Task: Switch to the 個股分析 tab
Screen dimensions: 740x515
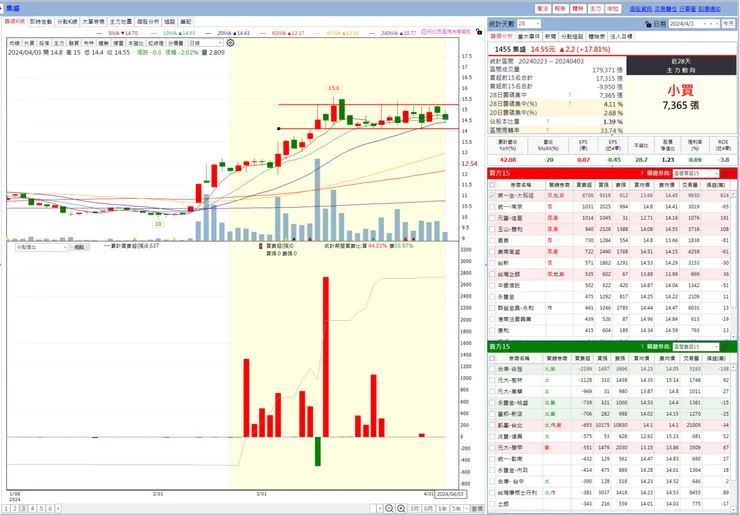Action: point(148,22)
